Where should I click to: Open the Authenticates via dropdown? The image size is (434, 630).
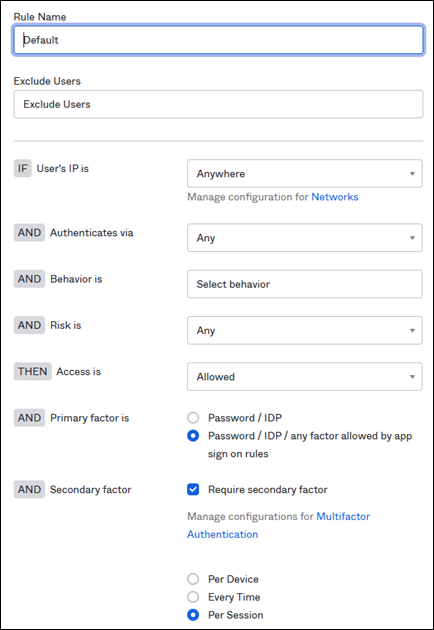[x=305, y=238]
